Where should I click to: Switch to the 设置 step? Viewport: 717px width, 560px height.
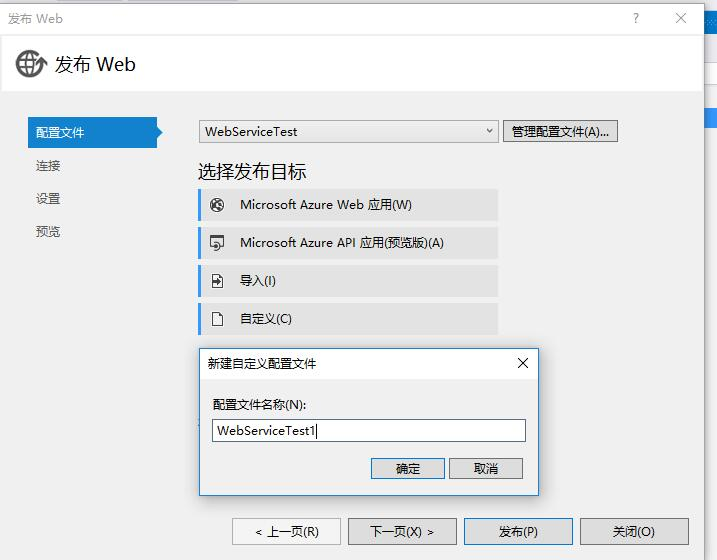click(48, 199)
